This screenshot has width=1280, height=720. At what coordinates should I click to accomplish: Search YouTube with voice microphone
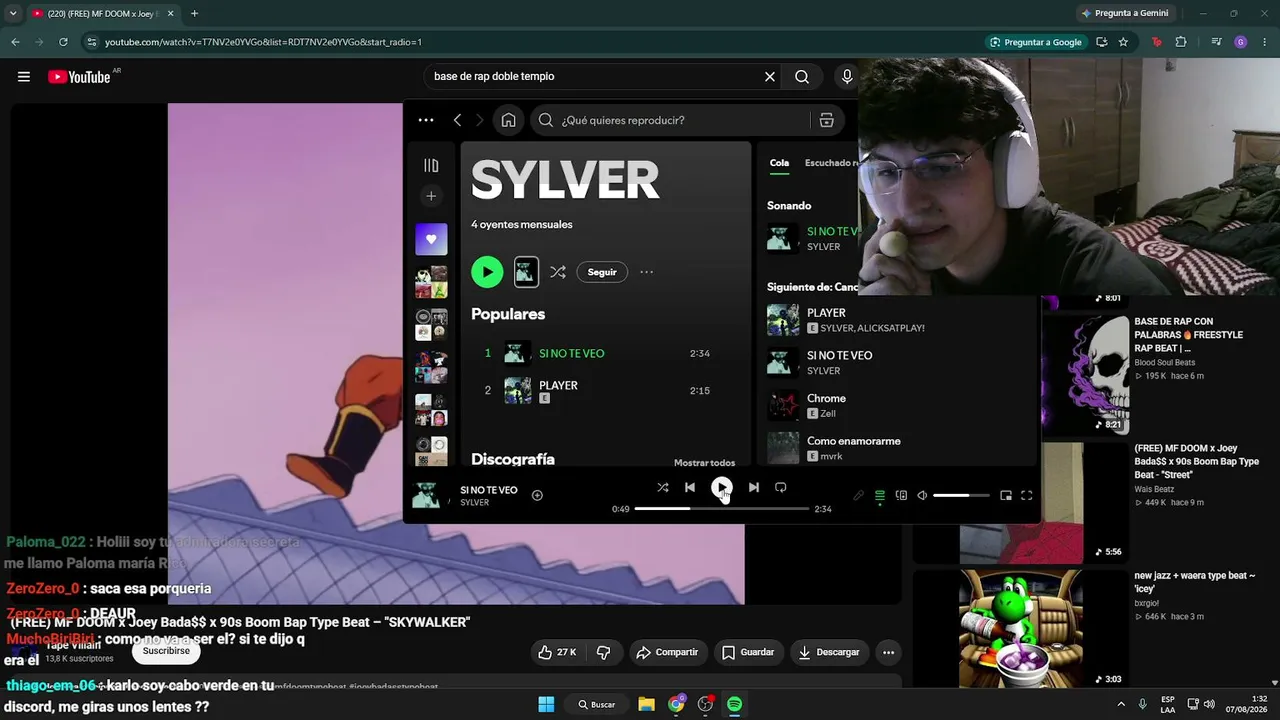point(847,77)
